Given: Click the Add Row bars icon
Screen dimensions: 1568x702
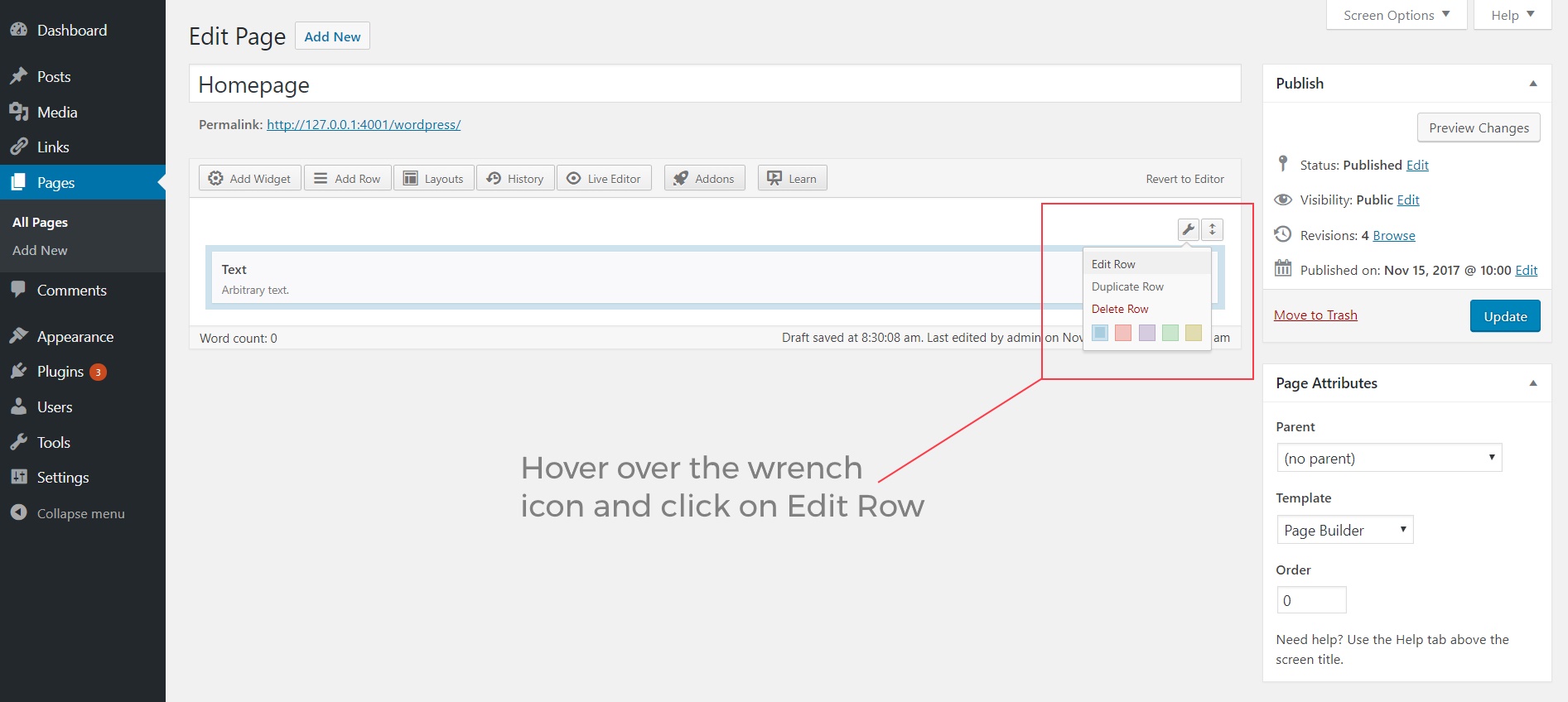Looking at the screenshot, I should pos(321,178).
